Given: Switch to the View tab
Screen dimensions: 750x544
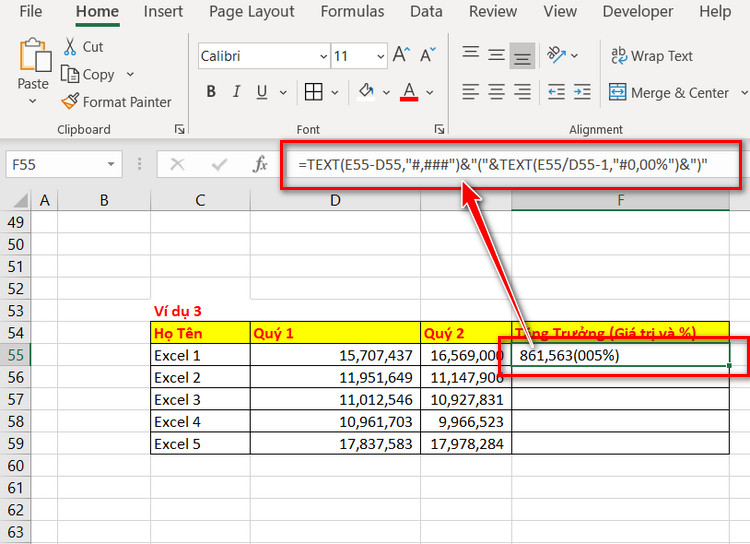Looking at the screenshot, I should 560,11.
